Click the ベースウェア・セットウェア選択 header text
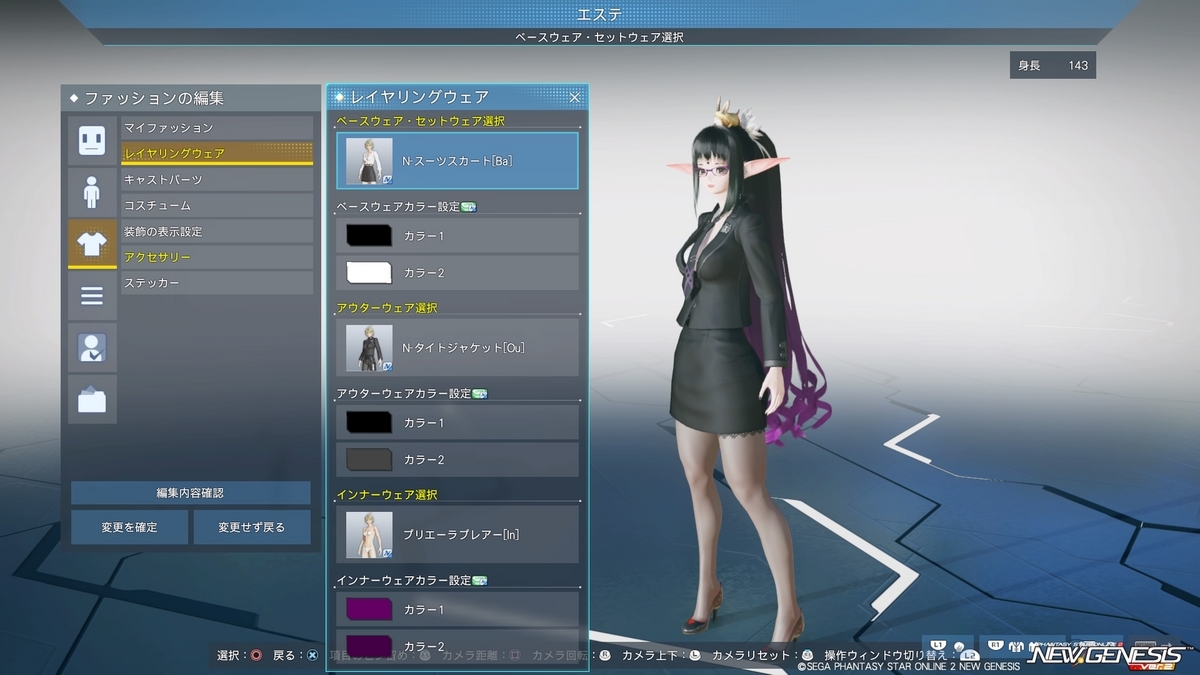The width and height of the screenshot is (1200, 675). [421, 121]
